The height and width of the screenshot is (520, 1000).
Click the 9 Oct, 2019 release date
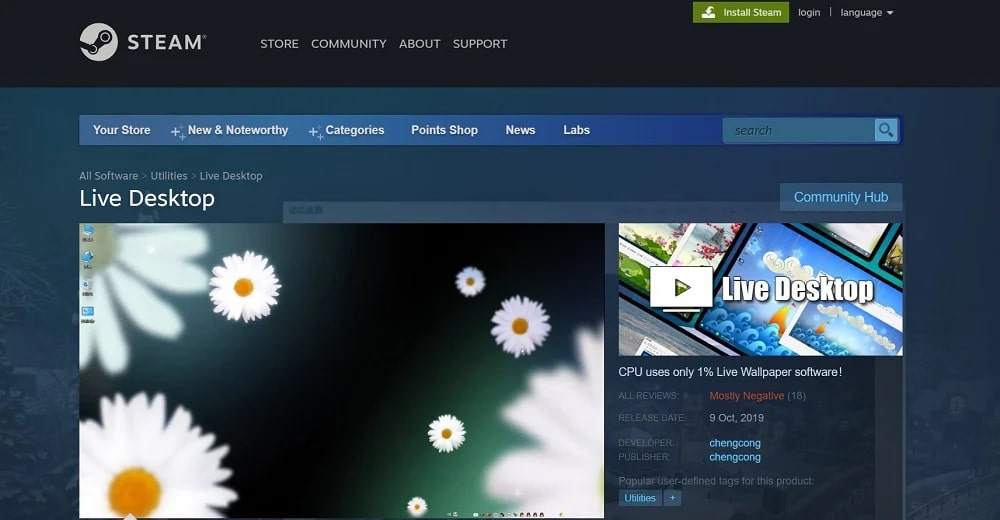click(x=737, y=418)
